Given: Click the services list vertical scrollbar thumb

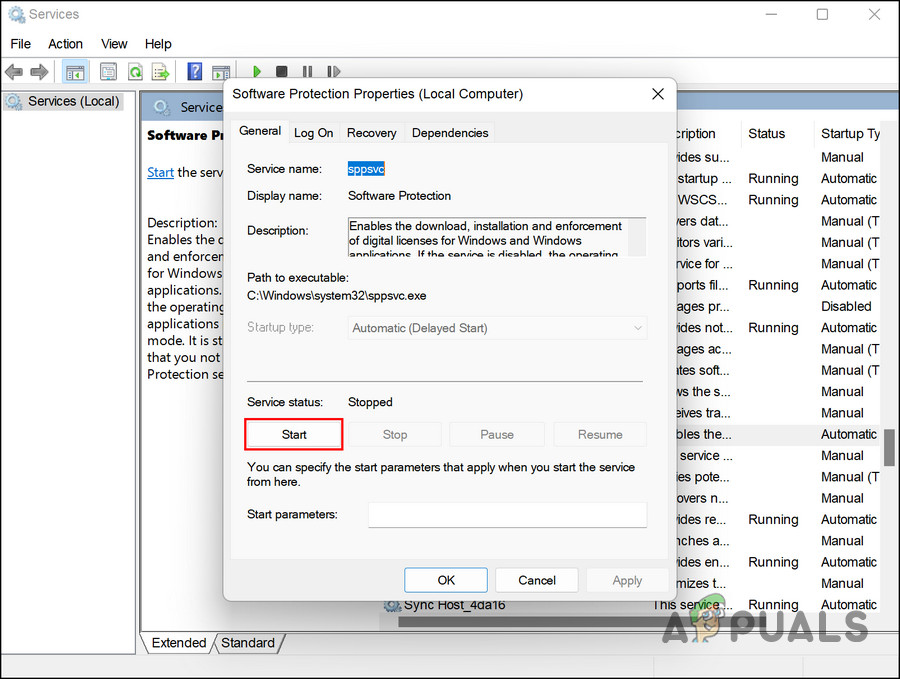Looking at the screenshot, I should [x=889, y=447].
